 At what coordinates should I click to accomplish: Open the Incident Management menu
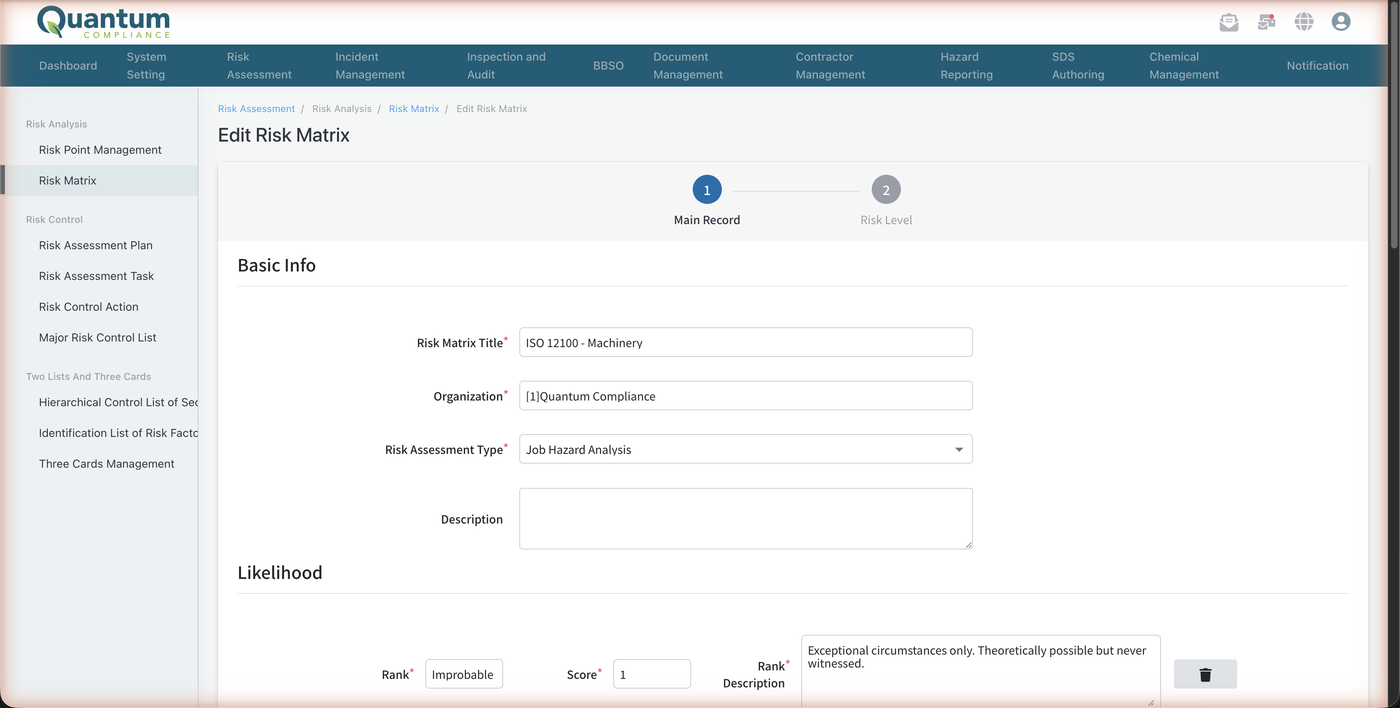pyautogui.click(x=370, y=66)
